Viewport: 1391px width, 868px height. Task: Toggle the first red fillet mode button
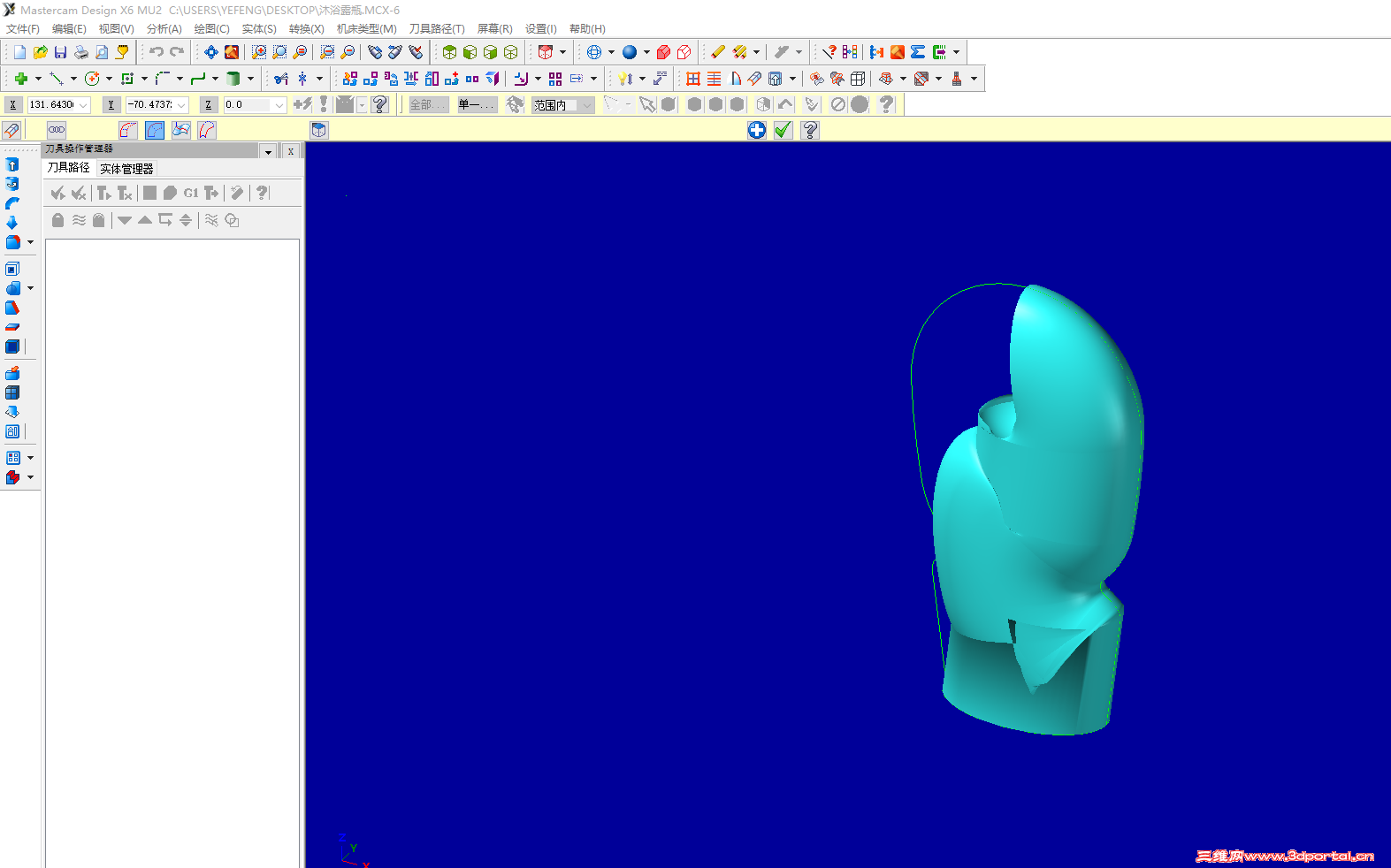[x=128, y=130]
